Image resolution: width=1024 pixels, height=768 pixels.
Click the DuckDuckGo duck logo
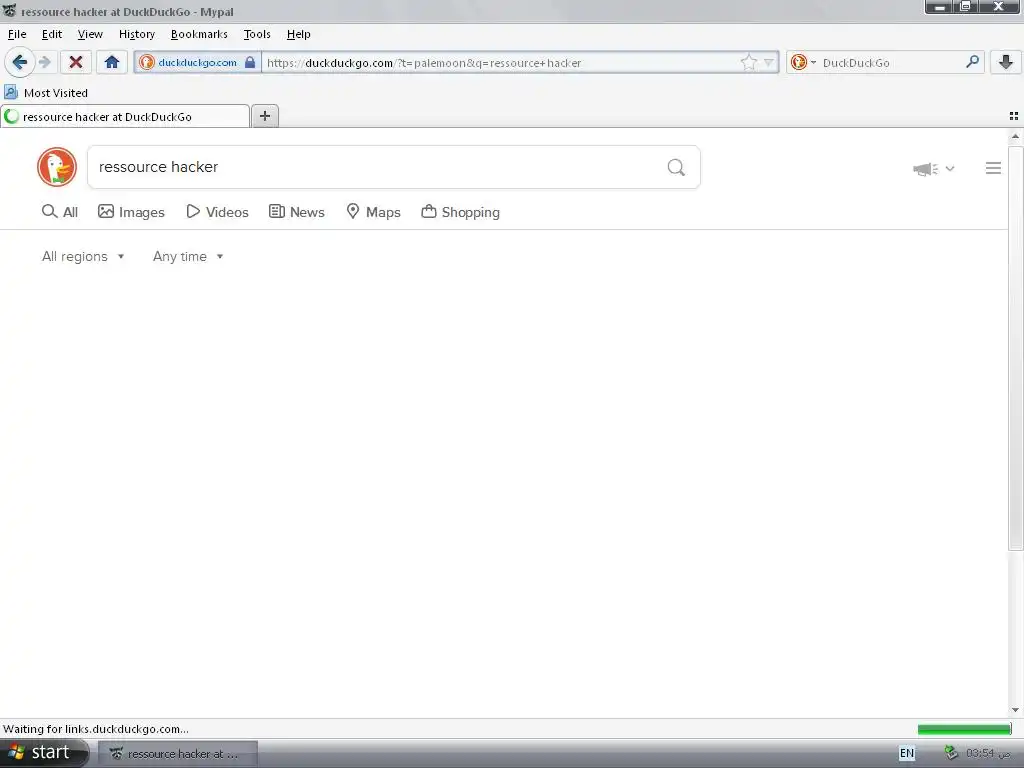(57, 167)
